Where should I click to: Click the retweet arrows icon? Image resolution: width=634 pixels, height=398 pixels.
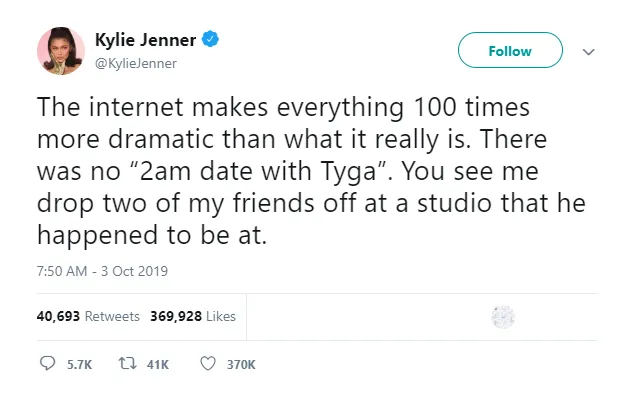127,363
